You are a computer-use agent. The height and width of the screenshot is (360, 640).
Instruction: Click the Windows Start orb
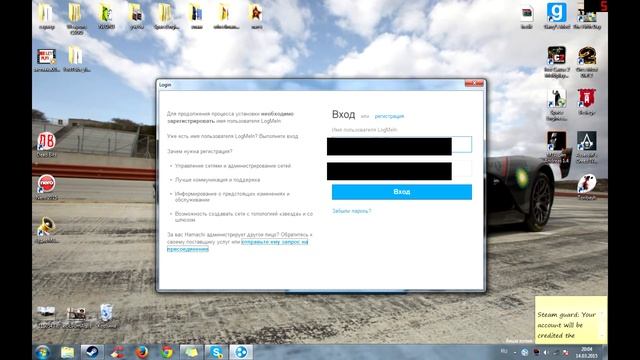pyautogui.click(x=42, y=352)
